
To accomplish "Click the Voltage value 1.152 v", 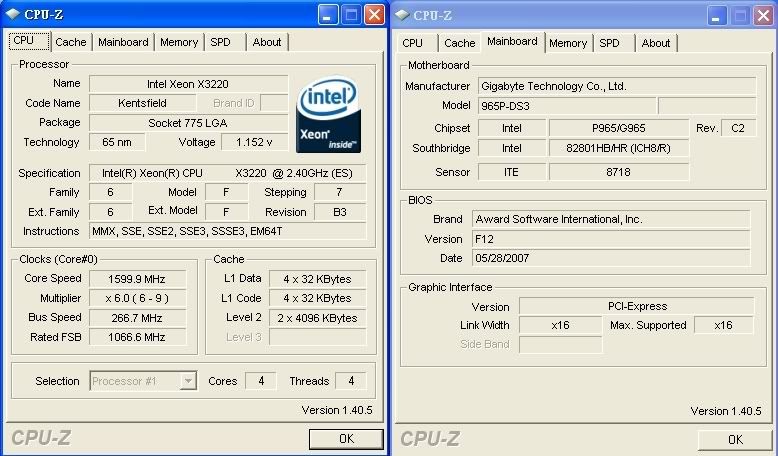I will coord(254,142).
